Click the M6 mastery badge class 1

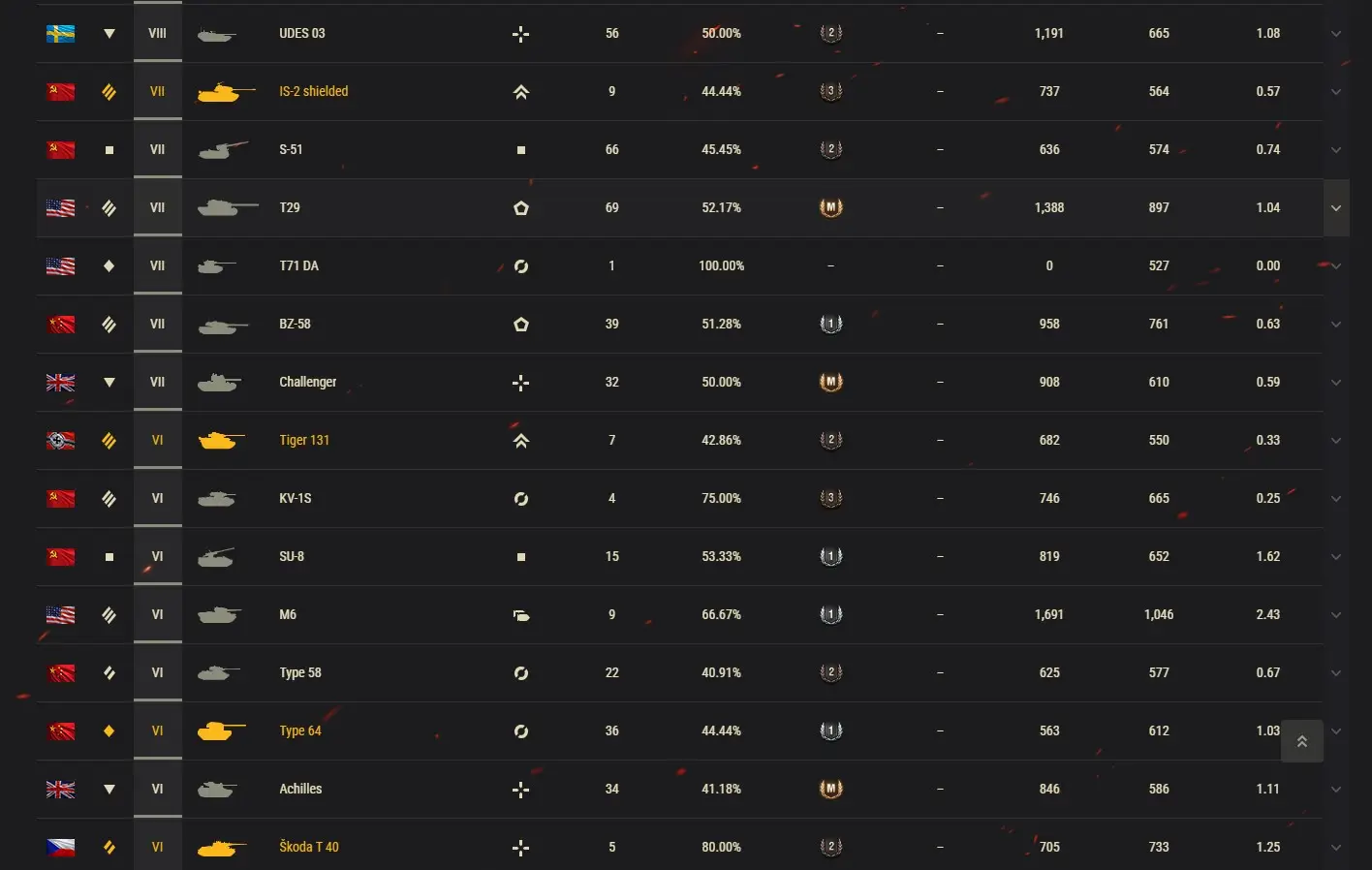(830, 614)
